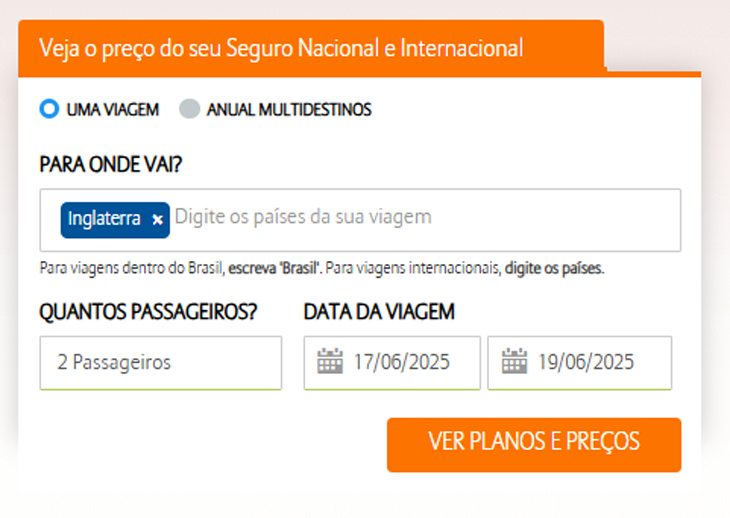Click the bold "escreva 'Brasil'" hint text
The image size is (730, 518).
coord(274,269)
